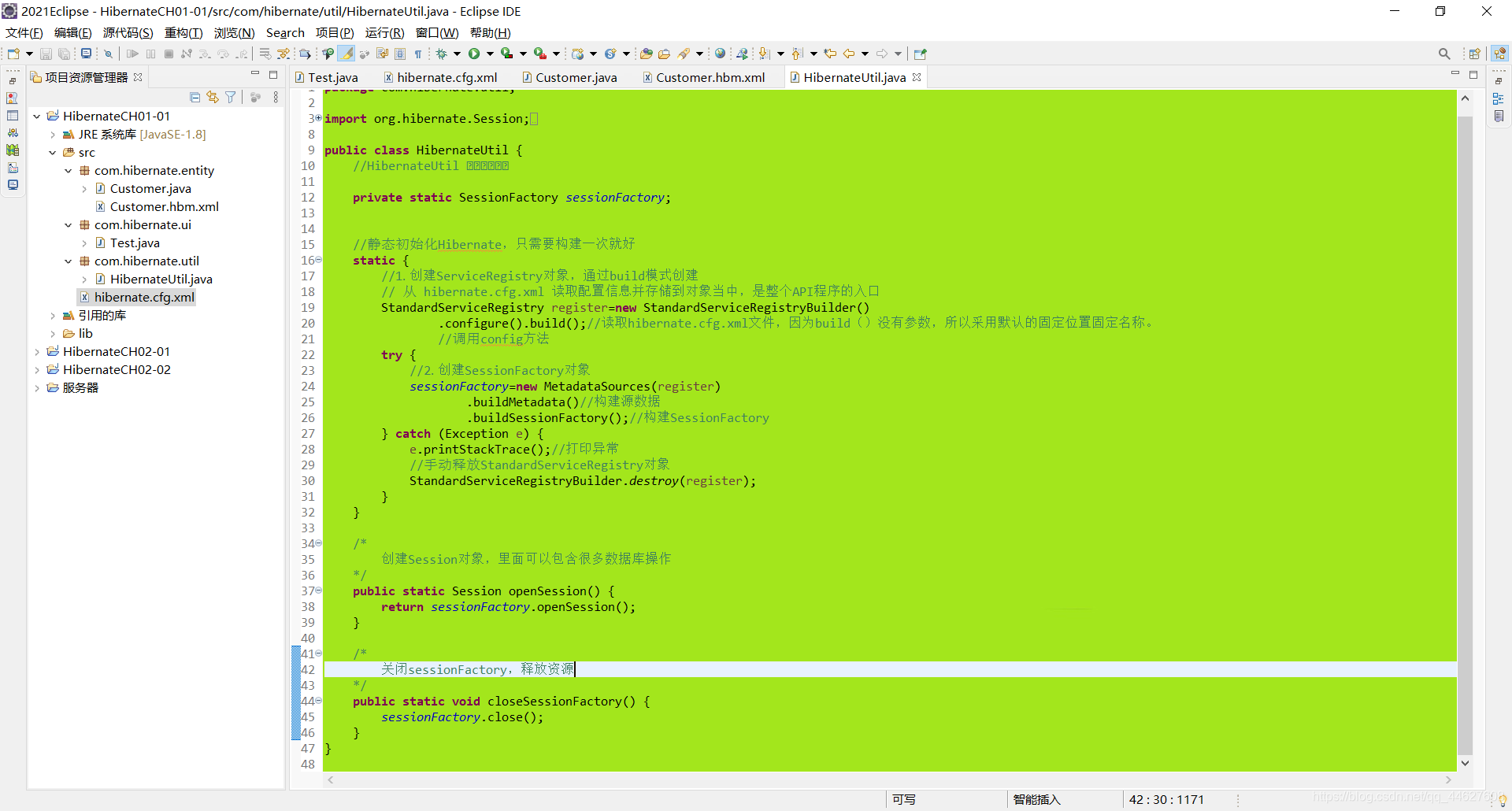Image resolution: width=1512 pixels, height=811 pixels.
Task: Click the Save icon in the toolbar
Action: [46, 54]
